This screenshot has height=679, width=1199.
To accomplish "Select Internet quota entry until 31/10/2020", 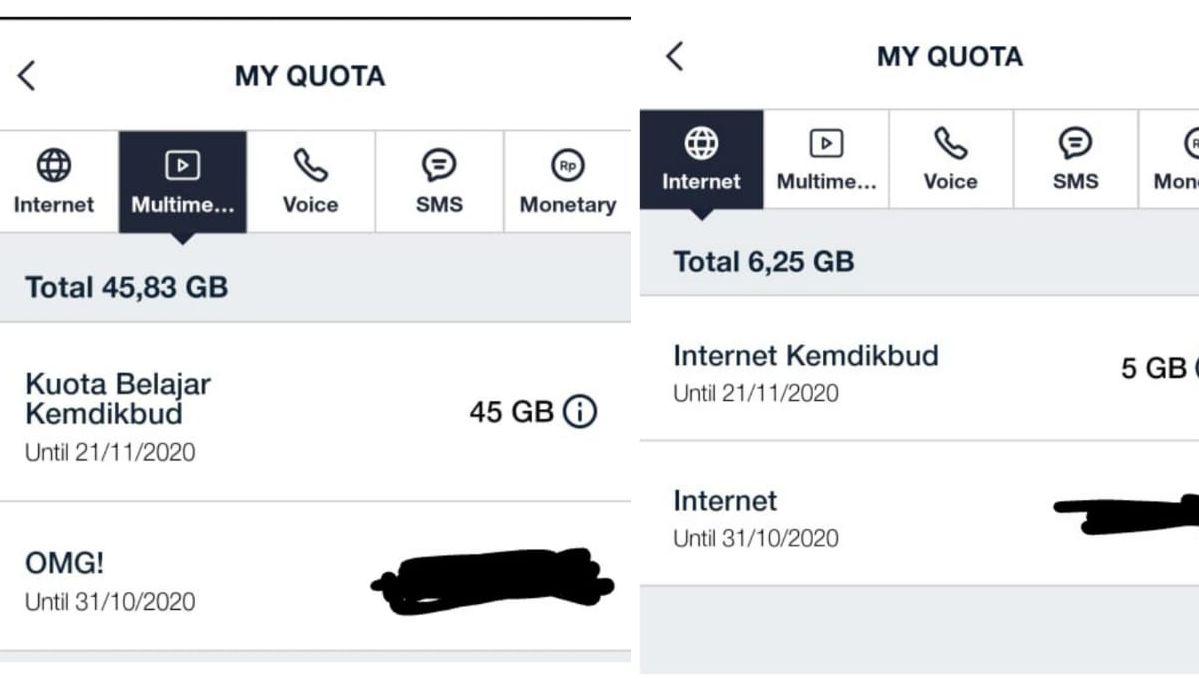I will click(x=919, y=514).
